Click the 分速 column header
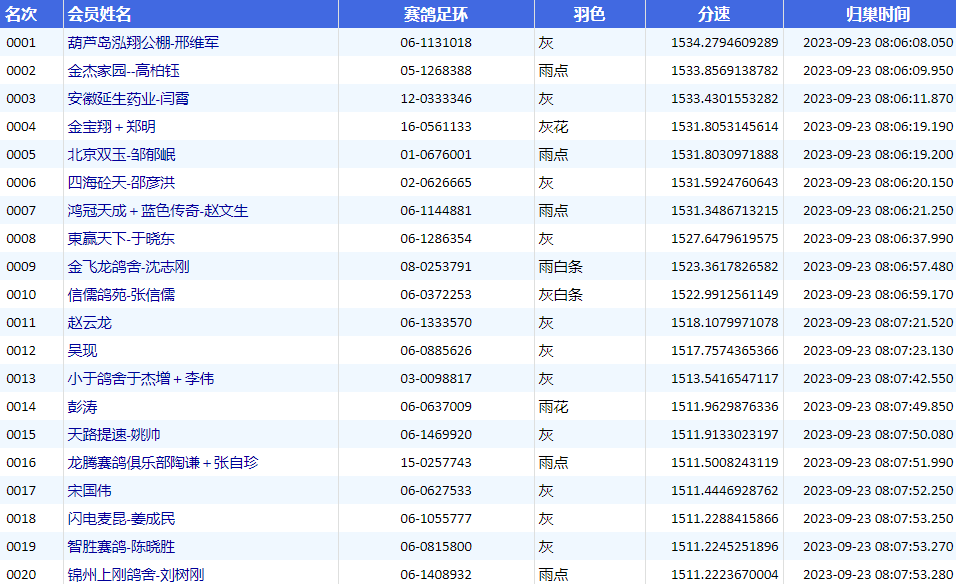This screenshot has height=584, width=956. (714, 14)
